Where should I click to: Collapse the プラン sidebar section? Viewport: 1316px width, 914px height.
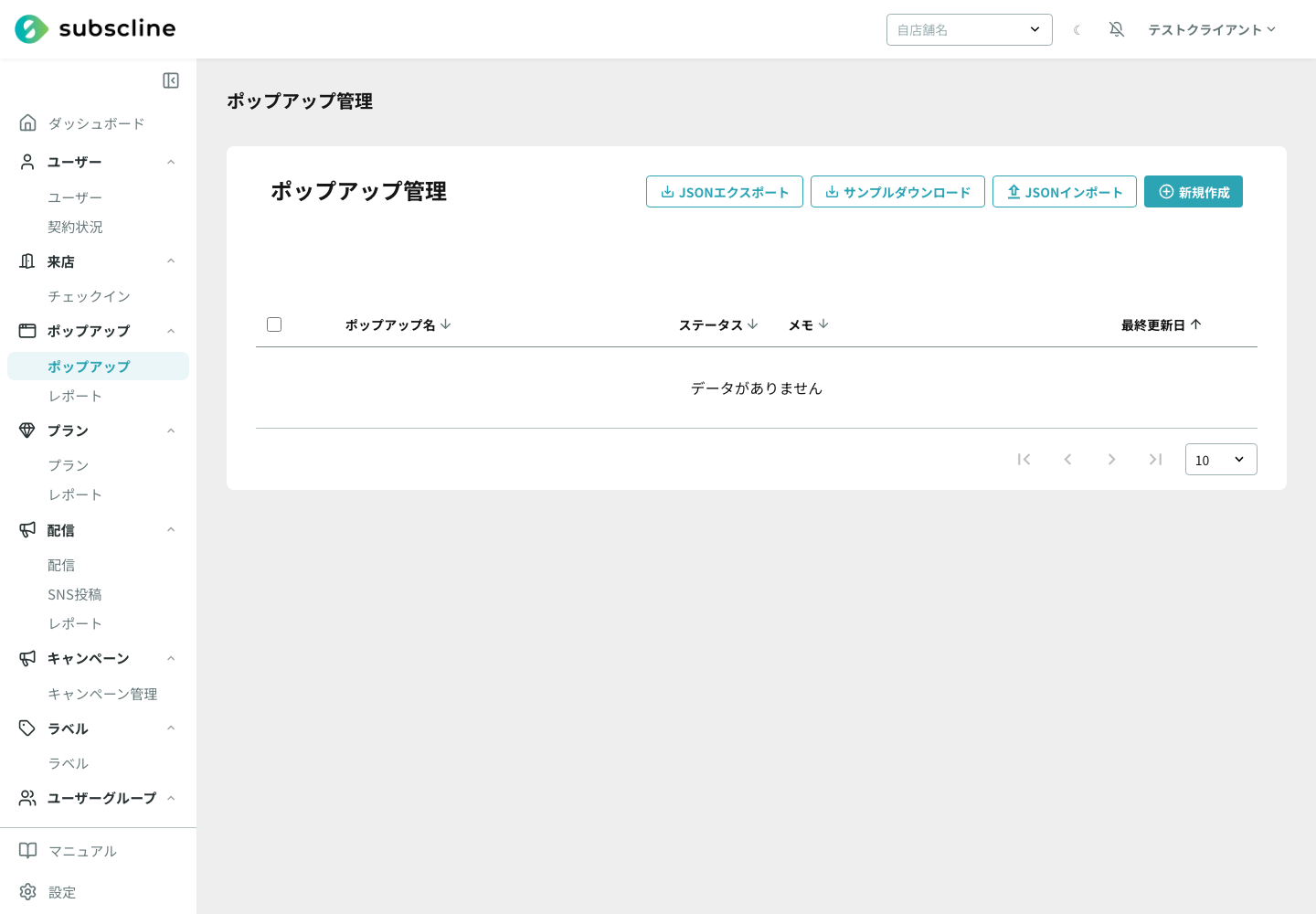pos(171,430)
